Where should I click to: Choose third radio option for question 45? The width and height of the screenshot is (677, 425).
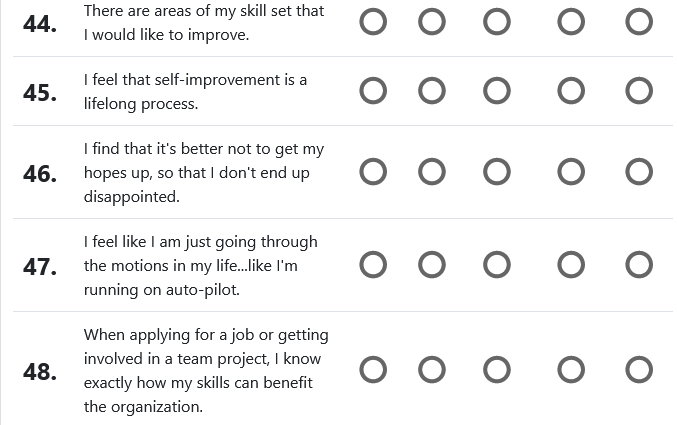497,91
